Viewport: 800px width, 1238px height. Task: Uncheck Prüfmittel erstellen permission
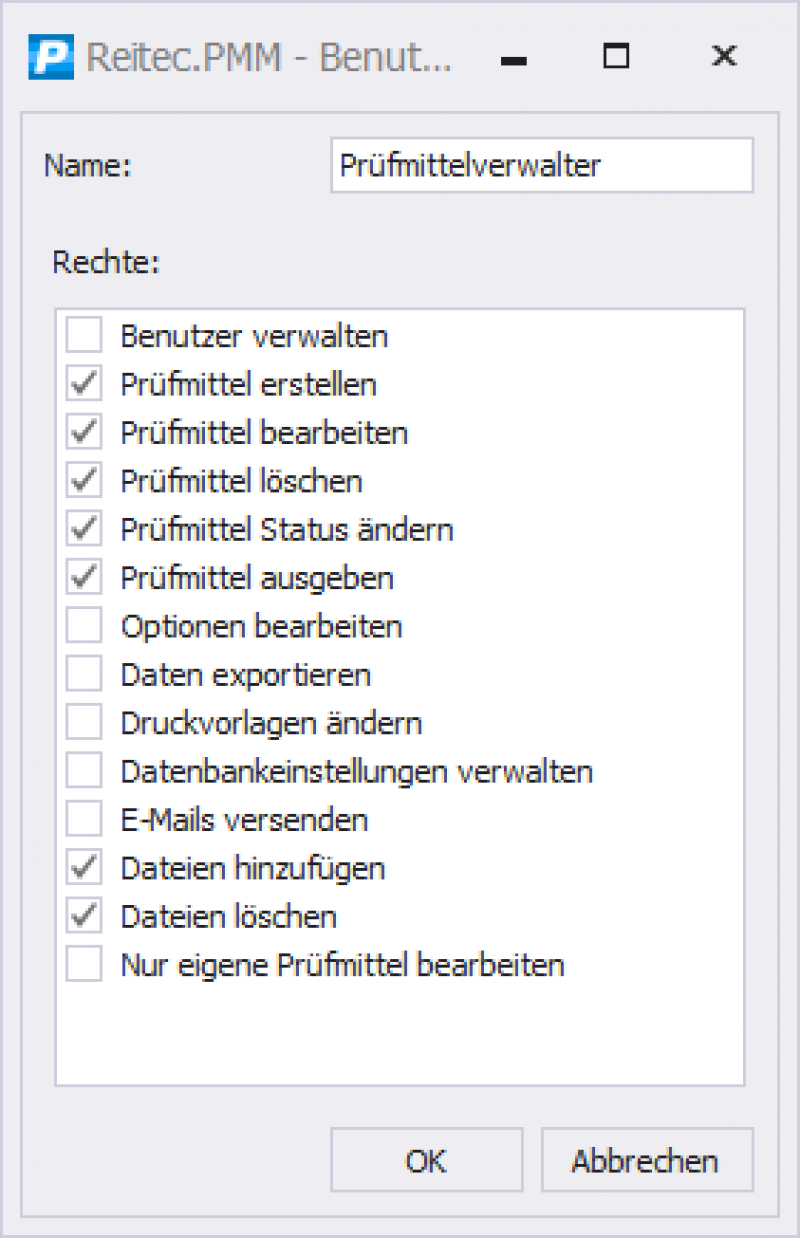tap(84, 384)
